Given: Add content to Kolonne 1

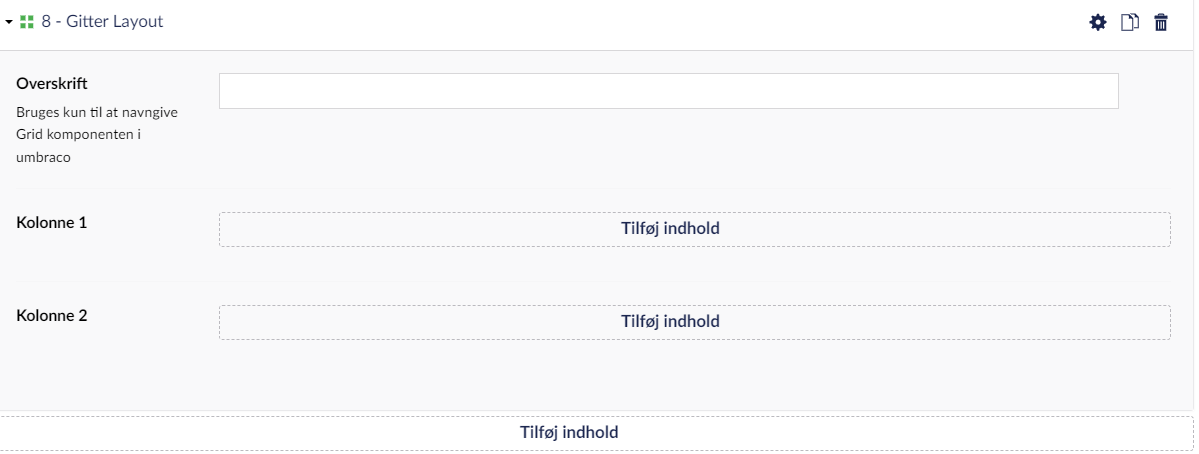Looking at the screenshot, I should pos(694,229).
